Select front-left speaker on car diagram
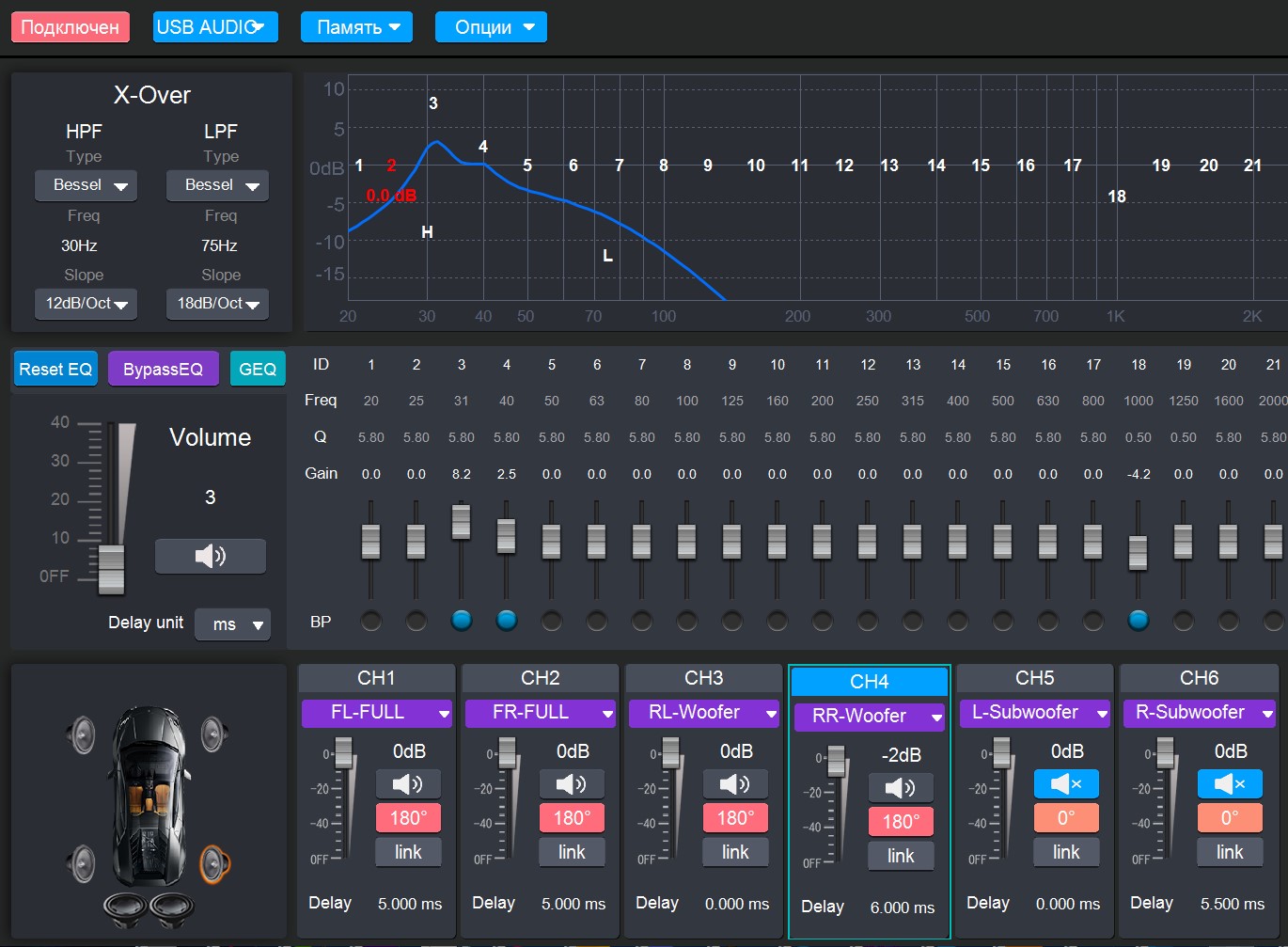 tap(82, 734)
